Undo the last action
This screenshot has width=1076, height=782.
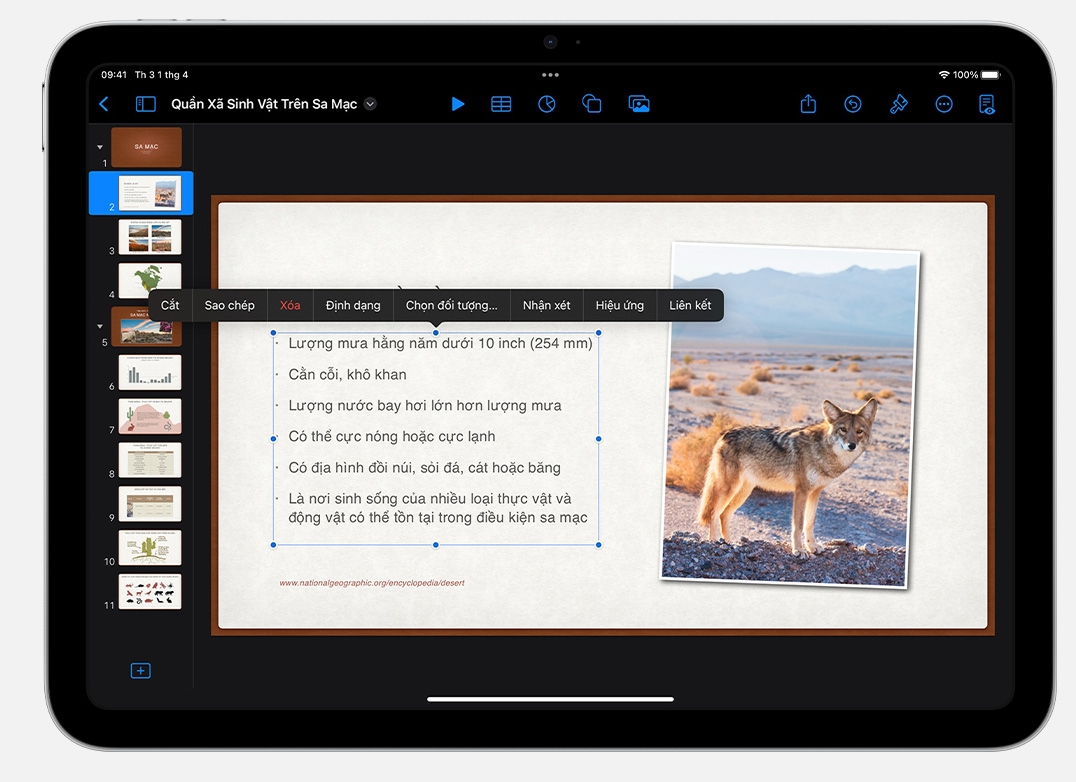pyautogui.click(x=853, y=104)
